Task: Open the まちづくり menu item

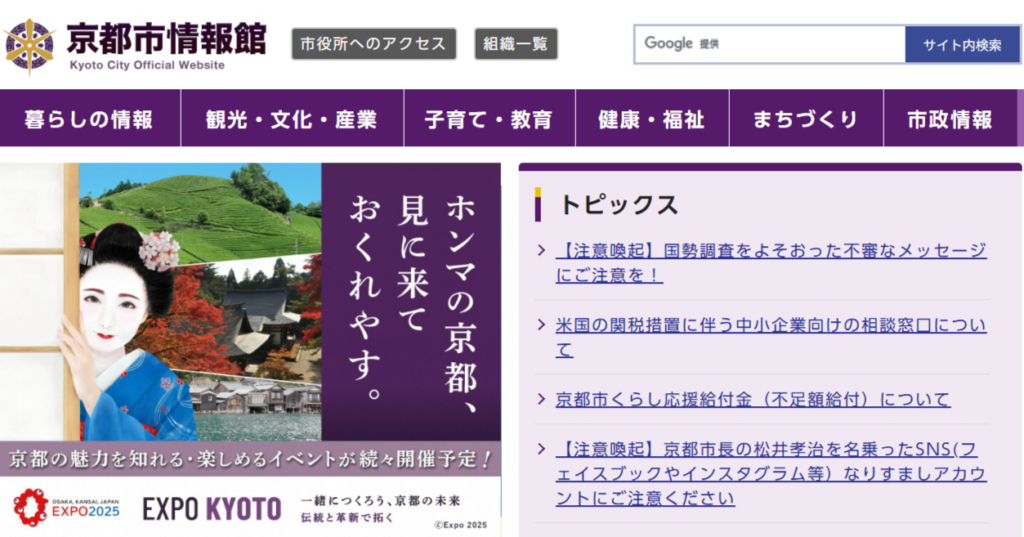Action: tap(805, 119)
